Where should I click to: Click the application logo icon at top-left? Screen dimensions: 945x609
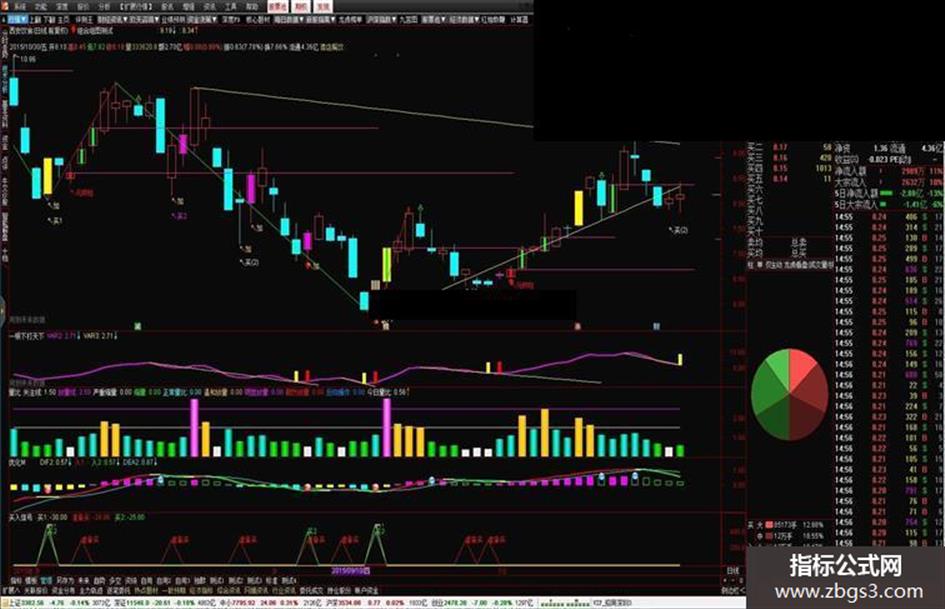point(4,6)
